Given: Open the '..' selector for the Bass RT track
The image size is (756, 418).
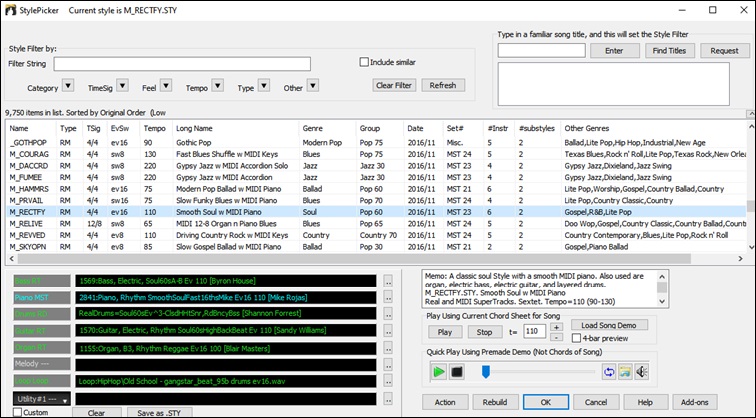Looking at the screenshot, I should tap(388, 281).
